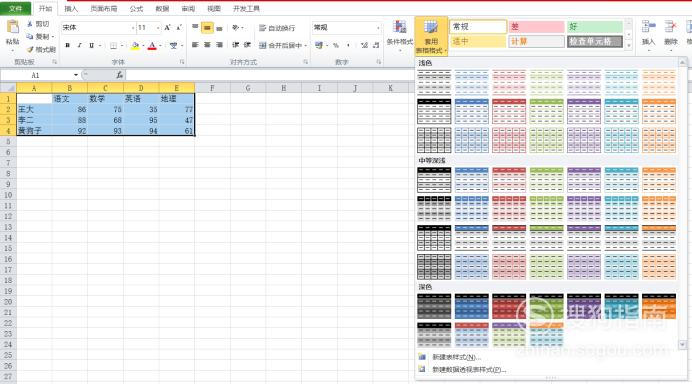Click the Increase Decimal icon
Screen dimensions: 692x384
pos(364,45)
